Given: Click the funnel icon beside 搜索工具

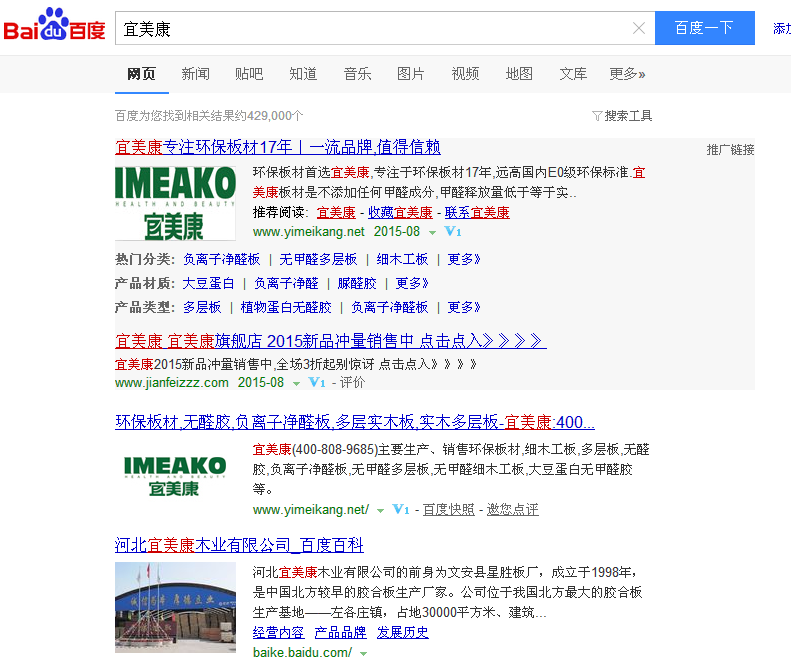Looking at the screenshot, I should pyautogui.click(x=597, y=117).
